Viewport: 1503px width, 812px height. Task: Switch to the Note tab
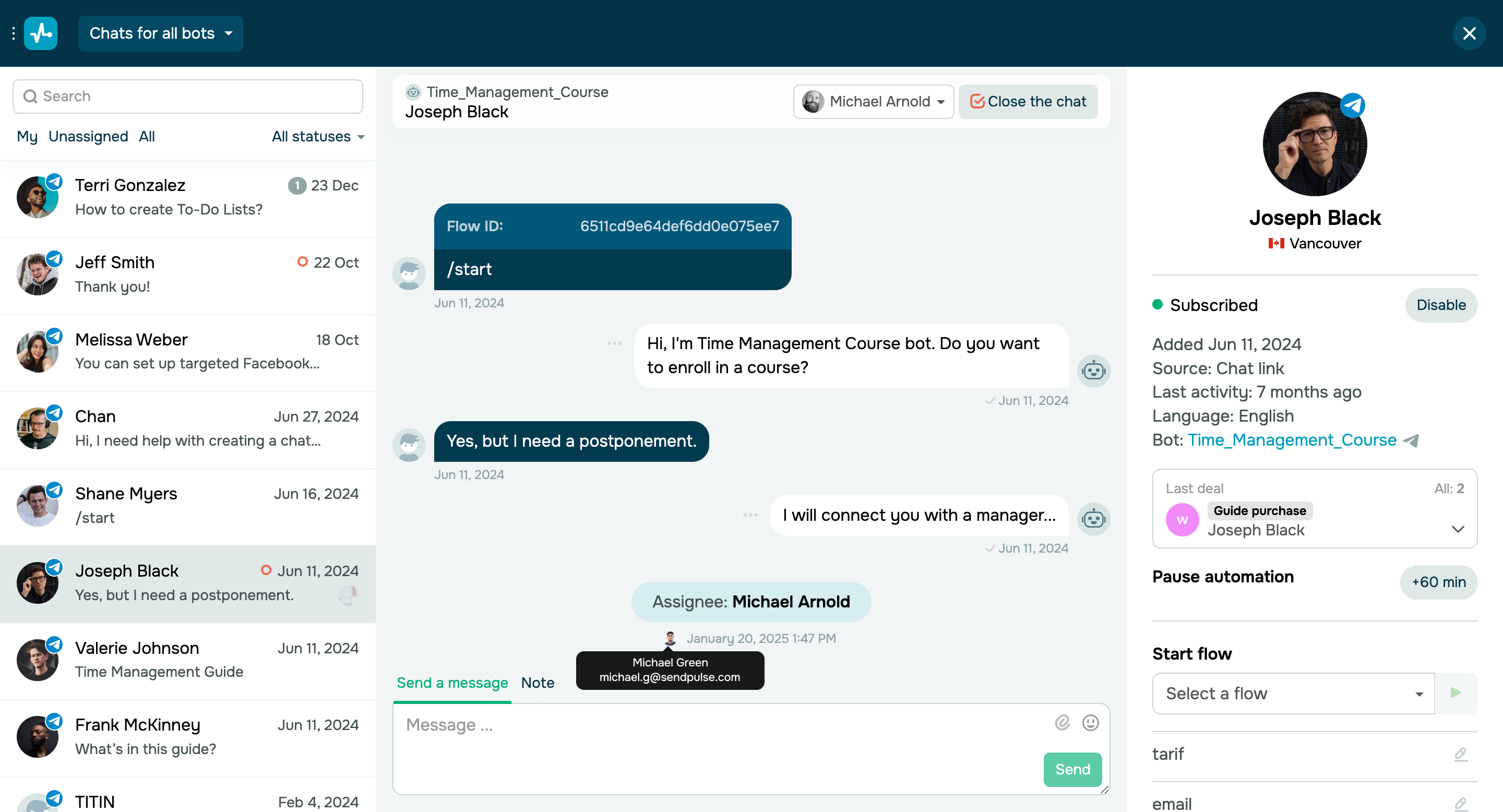538,683
